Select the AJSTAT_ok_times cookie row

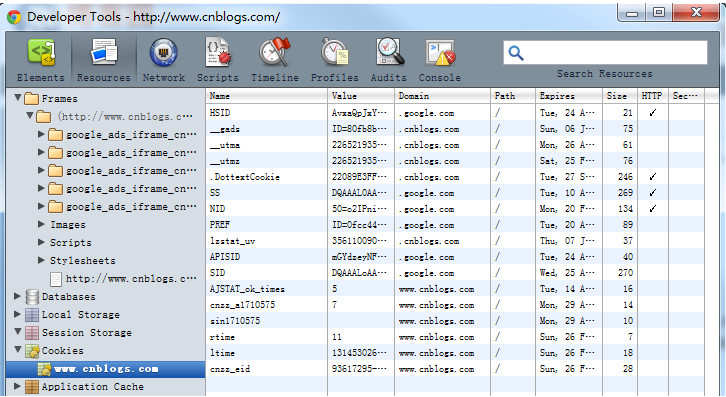pyautogui.click(x=455, y=289)
